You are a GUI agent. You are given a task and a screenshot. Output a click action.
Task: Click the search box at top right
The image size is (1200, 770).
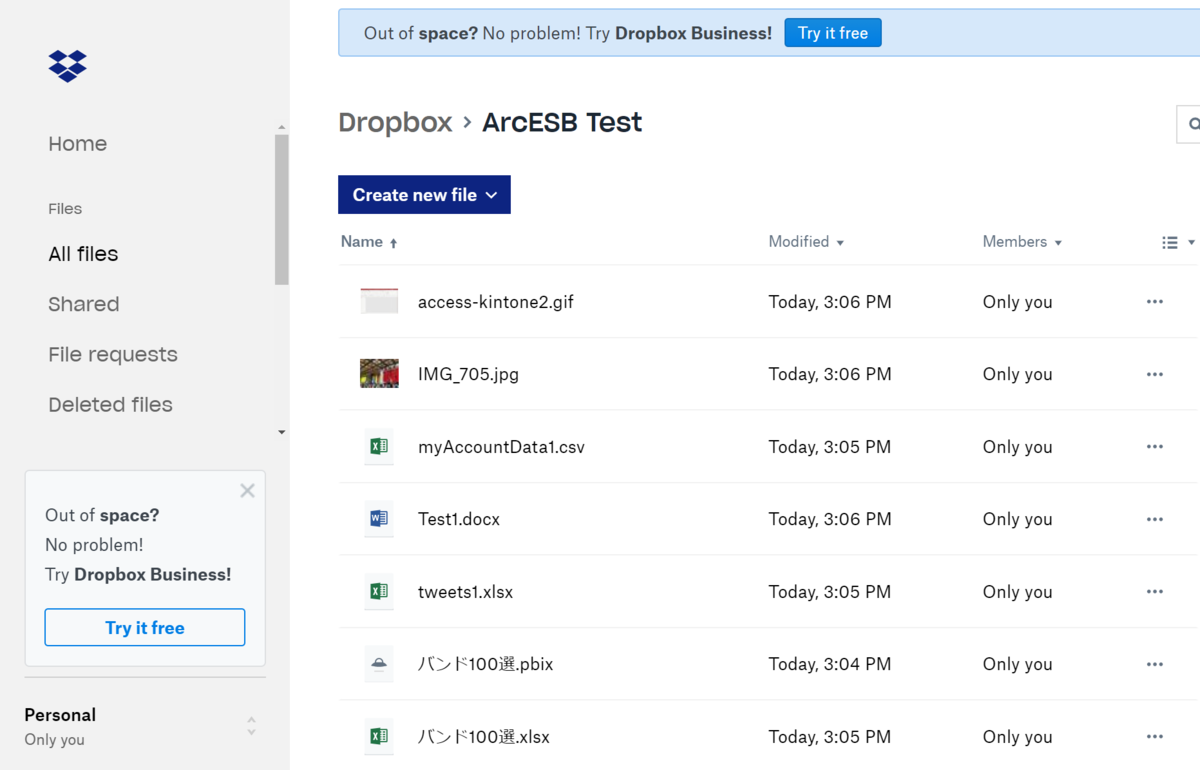tap(1188, 124)
